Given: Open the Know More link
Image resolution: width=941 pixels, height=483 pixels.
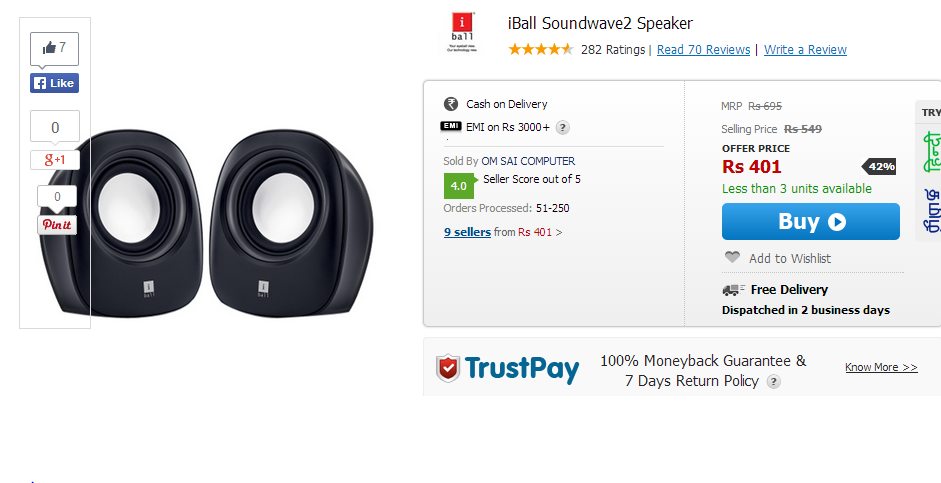Looking at the screenshot, I should 880,367.
